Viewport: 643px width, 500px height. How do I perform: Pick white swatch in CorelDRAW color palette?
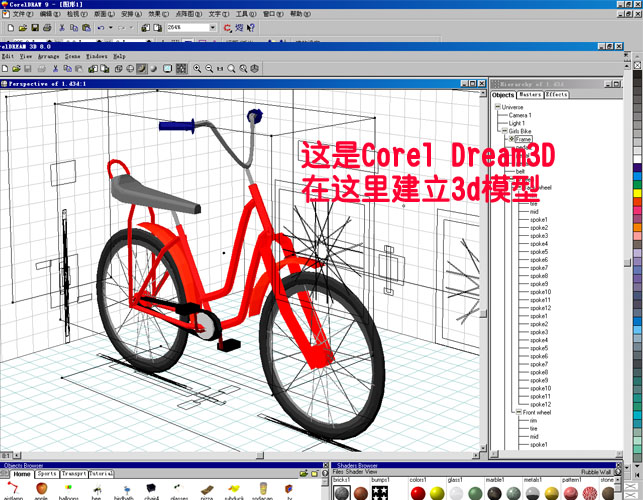click(x=637, y=159)
